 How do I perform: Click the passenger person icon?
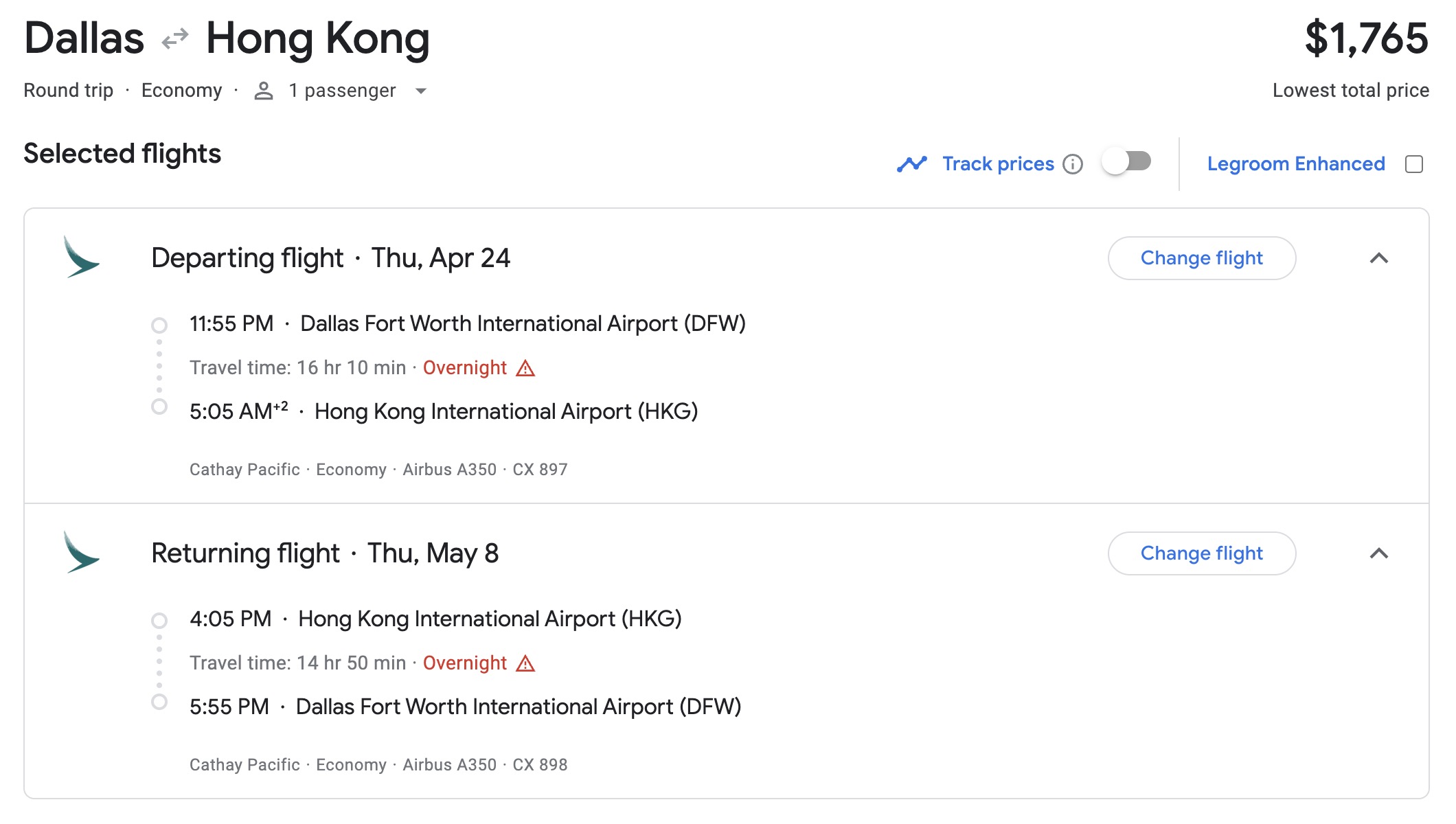264,91
